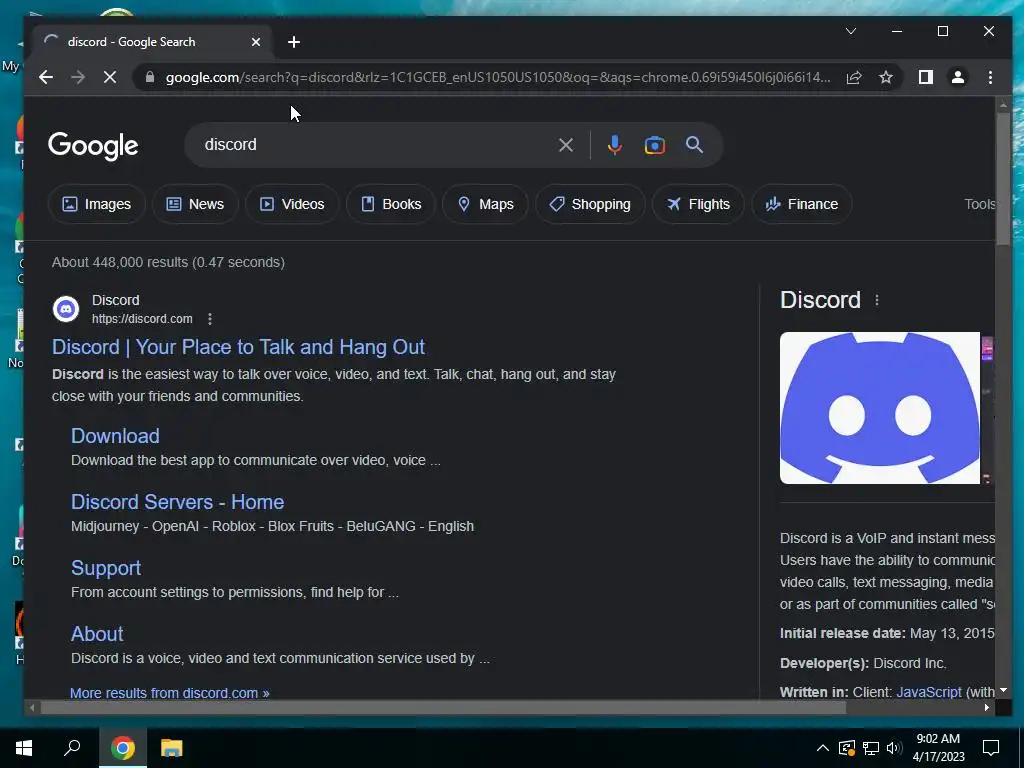Clear the search box with X icon

tap(566, 145)
